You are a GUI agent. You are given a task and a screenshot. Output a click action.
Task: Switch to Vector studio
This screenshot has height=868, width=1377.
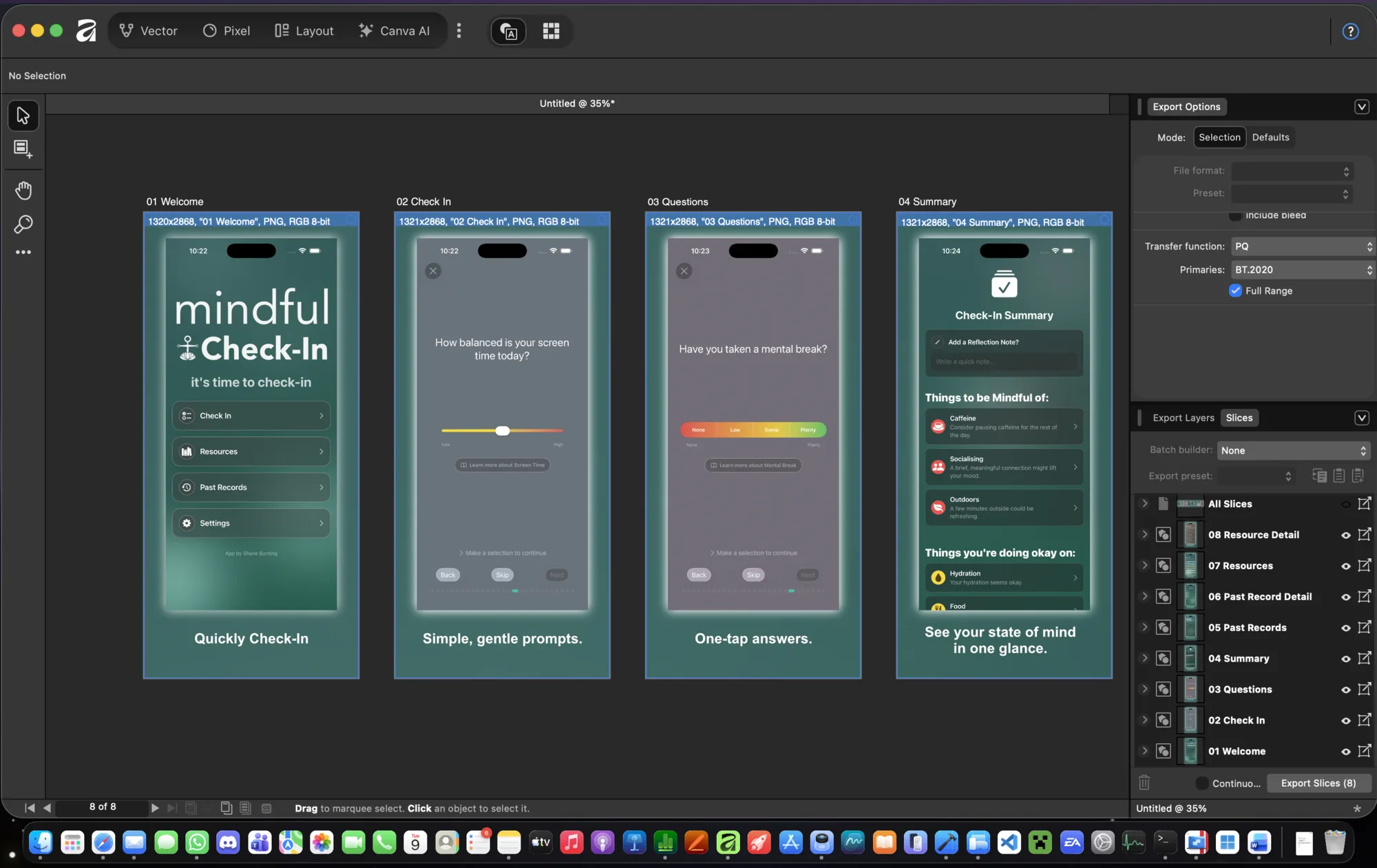(x=149, y=31)
